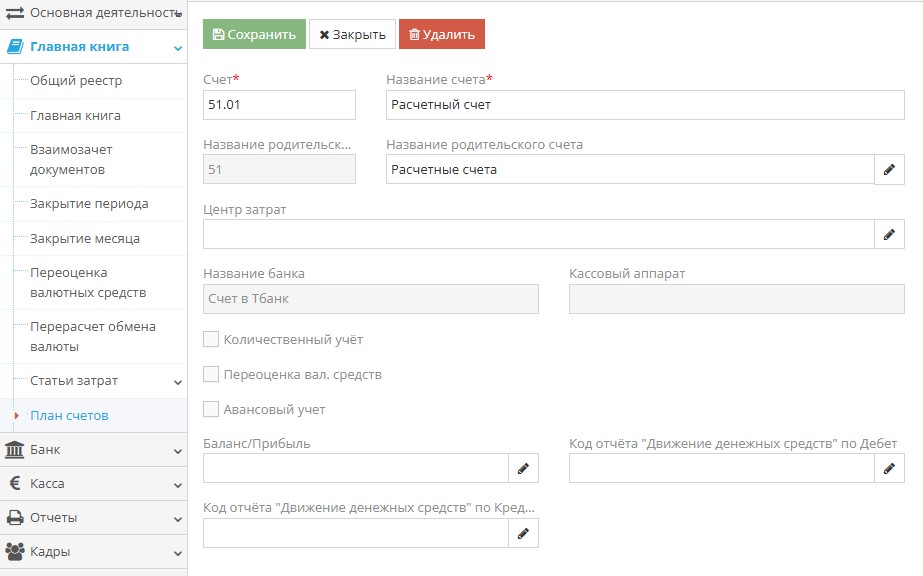Click pencil icon for cash flow Дебет code
Screen dimensions: 923x576
click(889, 468)
